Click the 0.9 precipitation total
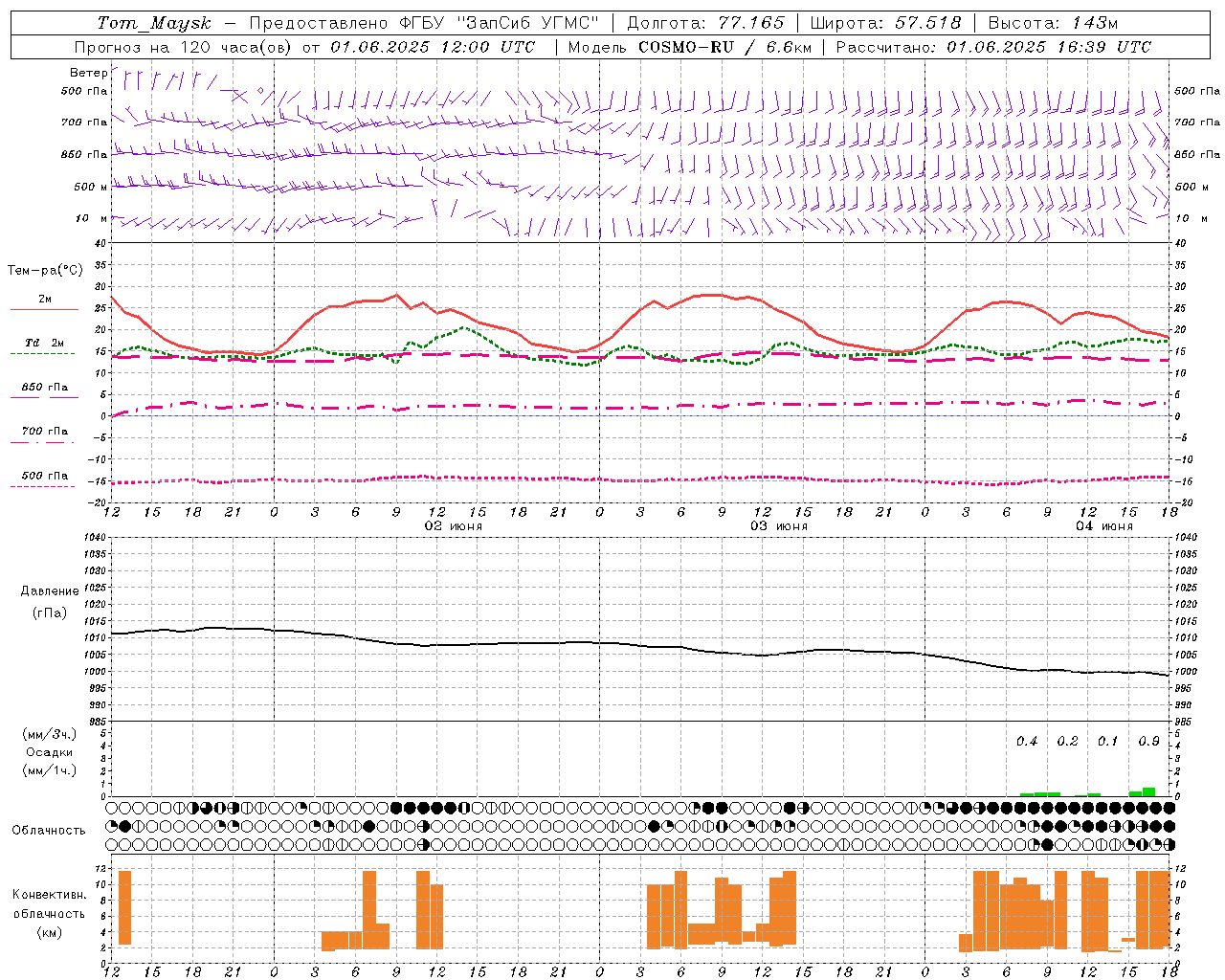The width and height of the screenshot is (1225, 980). [1148, 742]
